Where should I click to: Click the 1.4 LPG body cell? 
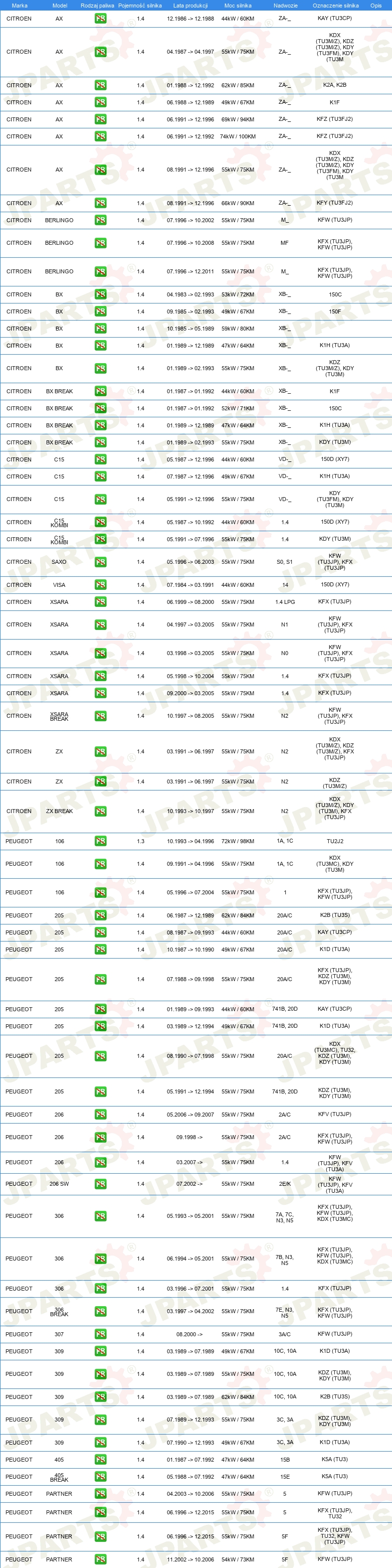(285, 602)
